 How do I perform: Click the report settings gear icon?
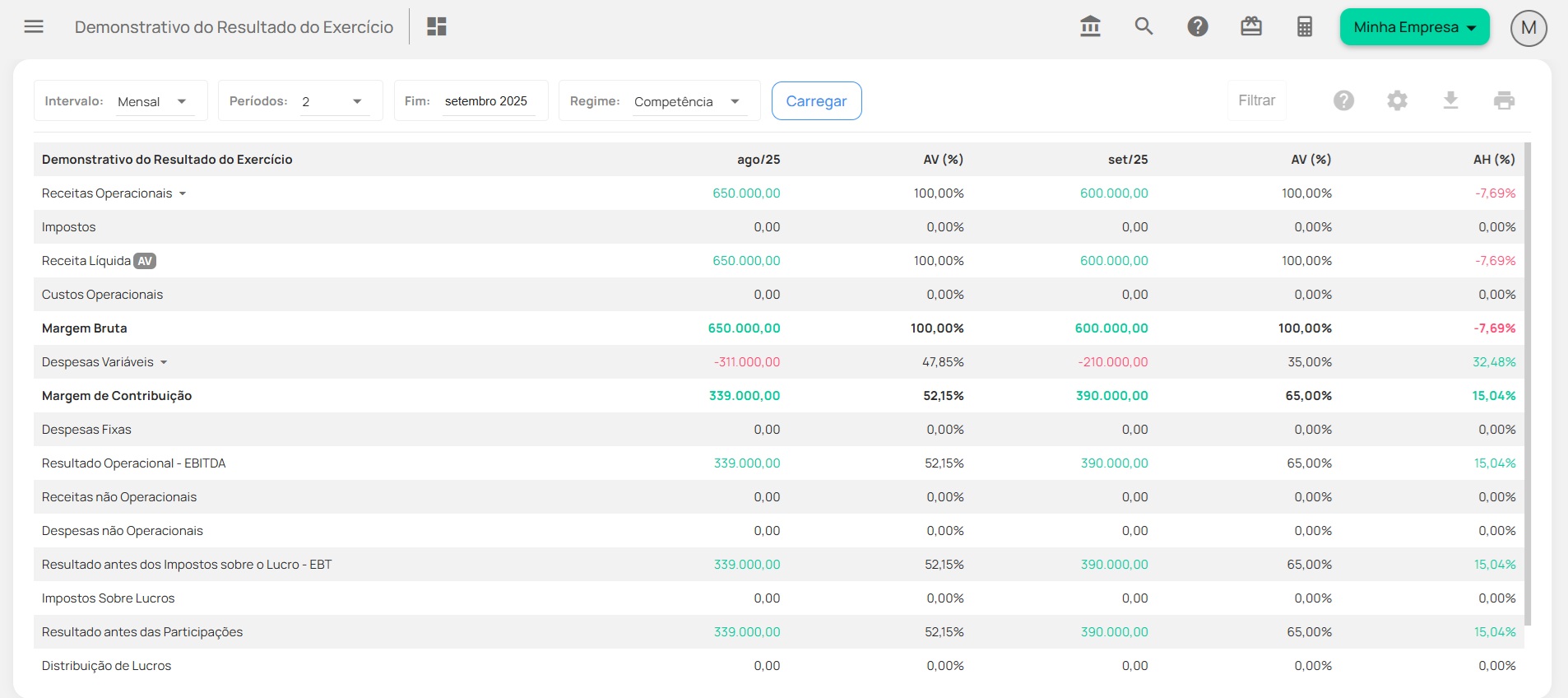click(1397, 100)
